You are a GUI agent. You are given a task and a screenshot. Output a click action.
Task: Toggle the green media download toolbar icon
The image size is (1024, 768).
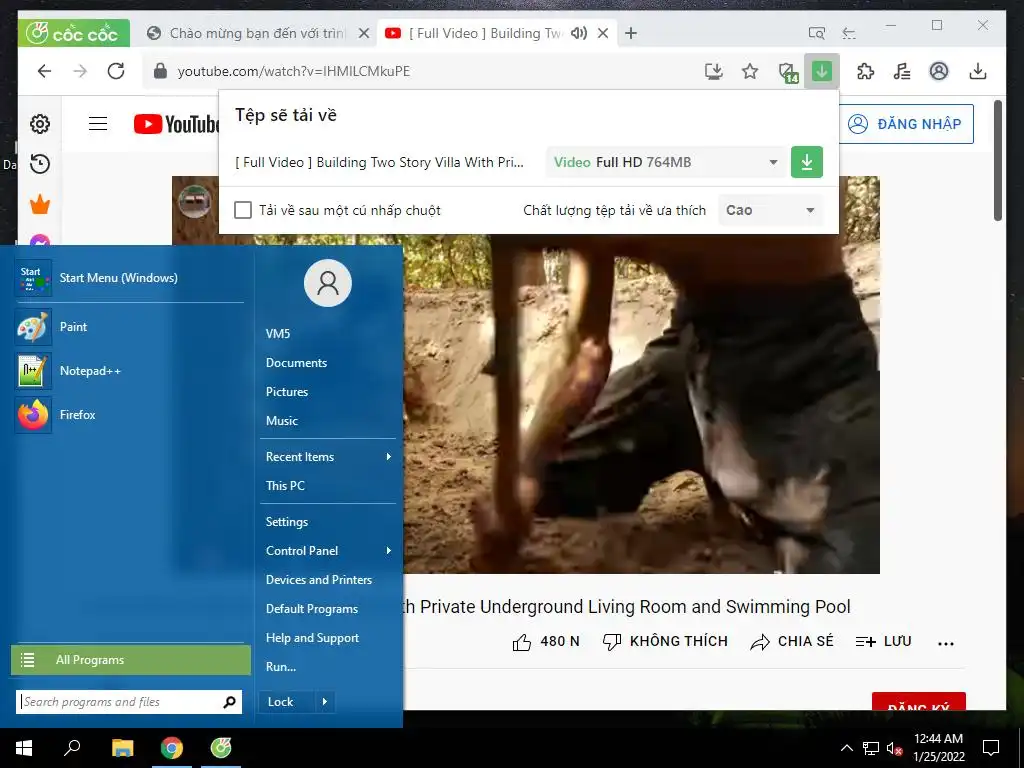[822, 71]
